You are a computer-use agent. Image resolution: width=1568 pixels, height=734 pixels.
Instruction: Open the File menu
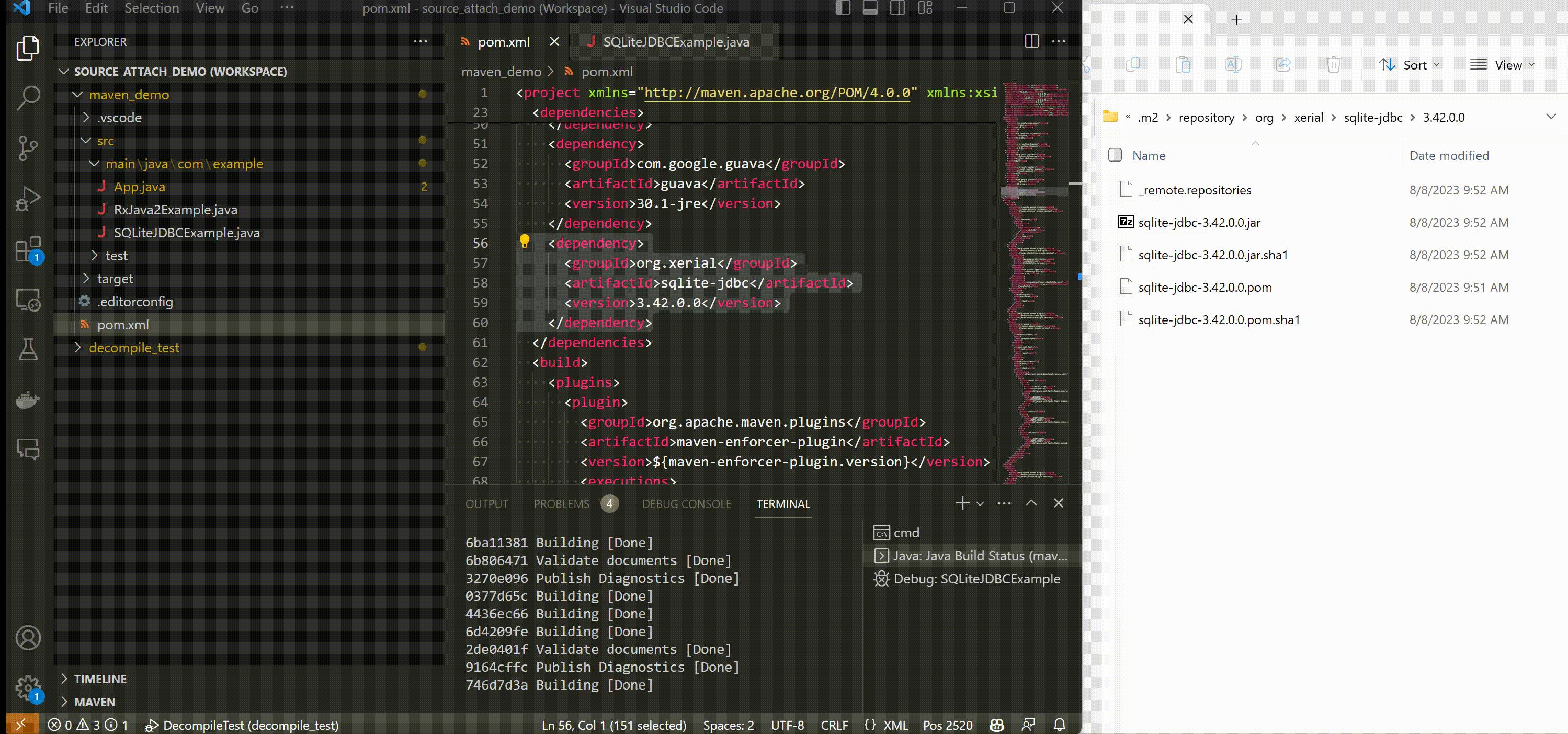pos(58,8)
